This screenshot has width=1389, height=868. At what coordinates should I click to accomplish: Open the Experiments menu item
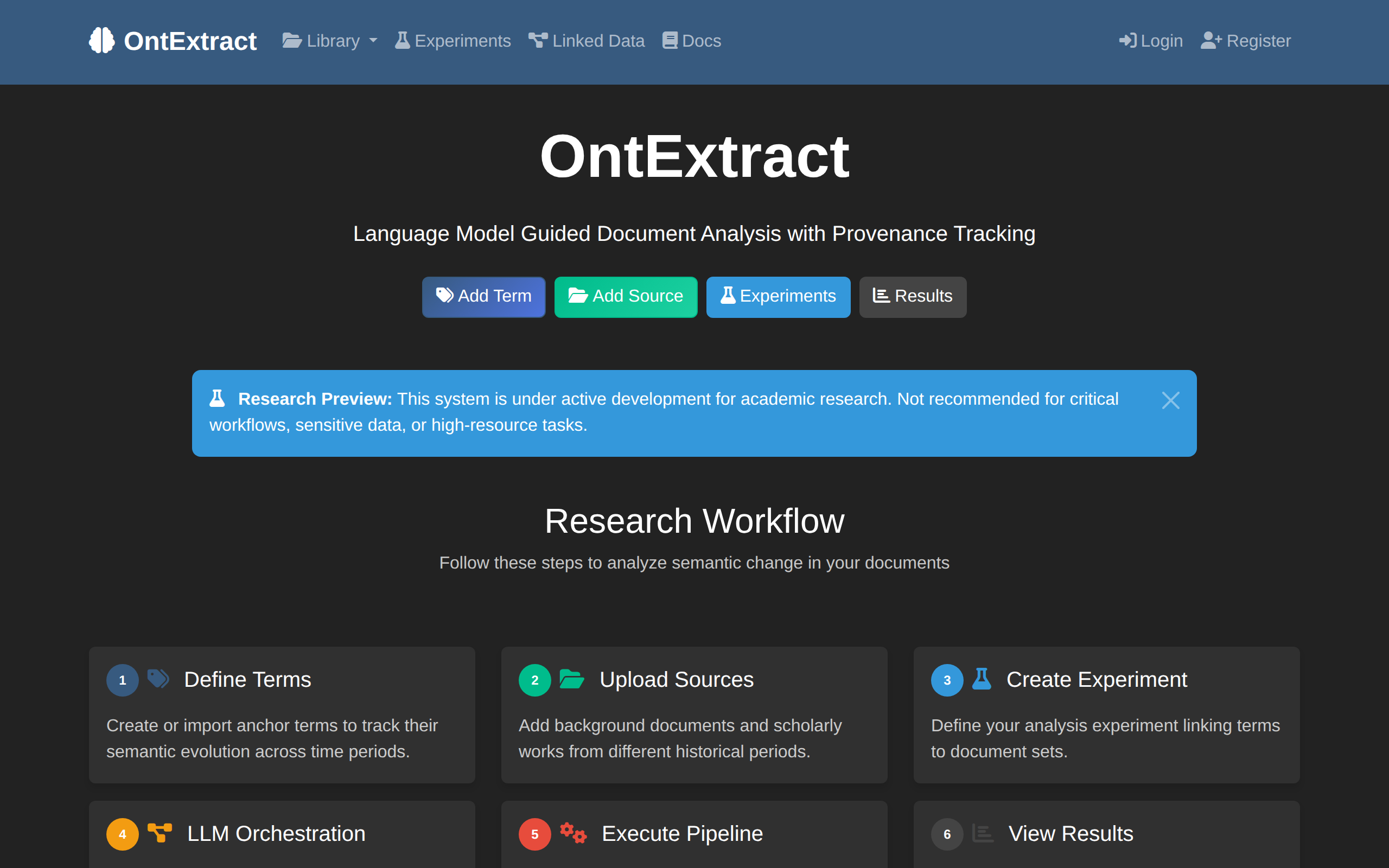[x=453, y=40]
